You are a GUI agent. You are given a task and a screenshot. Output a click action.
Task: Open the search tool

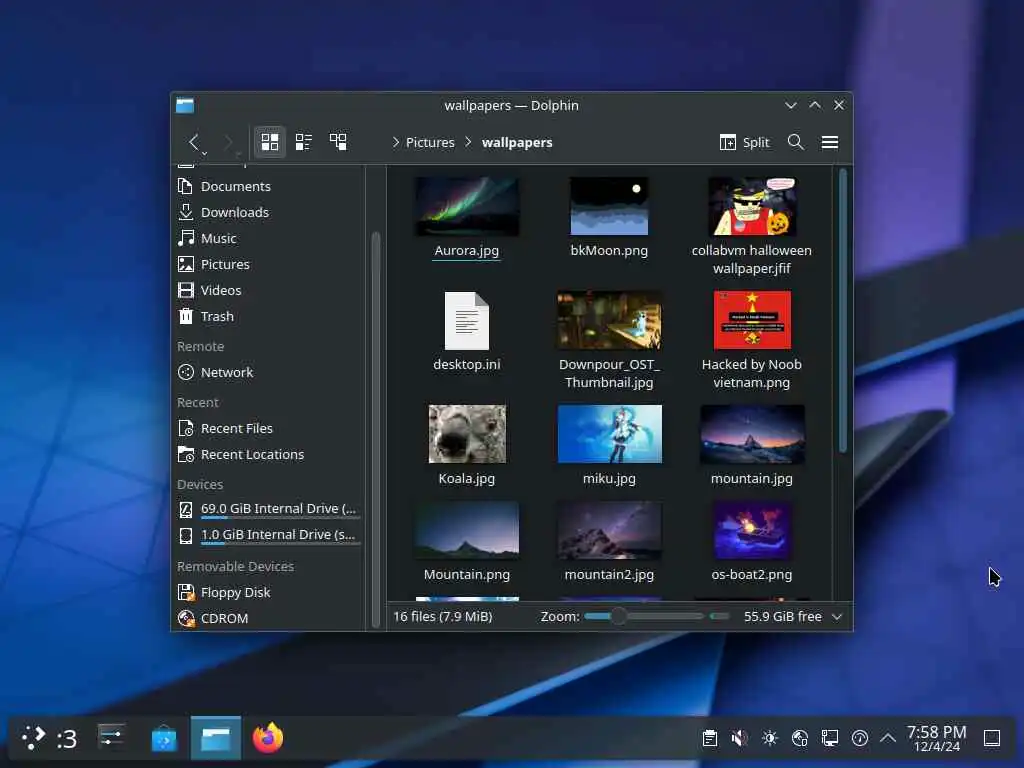click(795, 142)
